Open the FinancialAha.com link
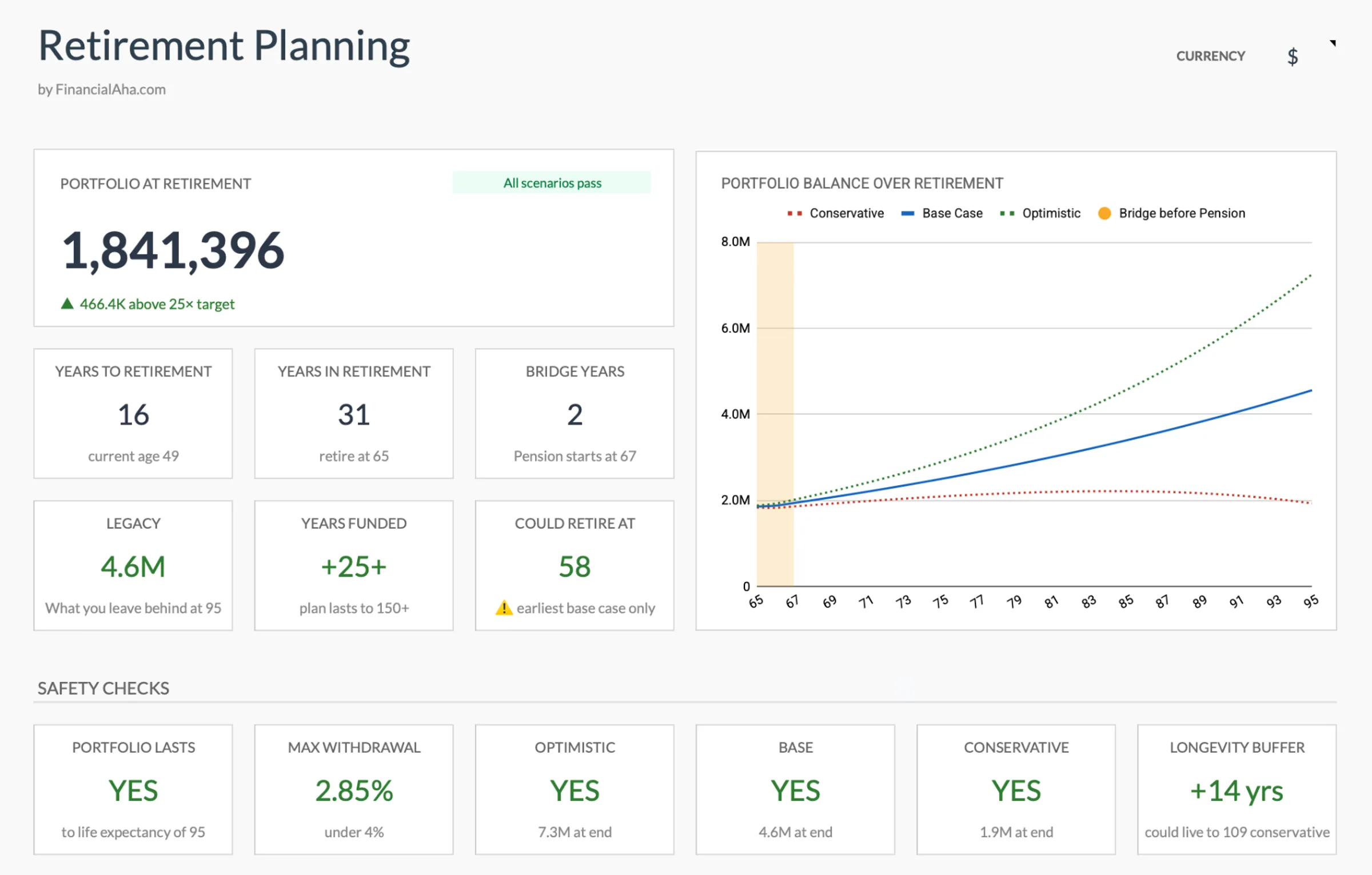The width and height of the screenshot is (1372, 875). [x=102, y=89]
